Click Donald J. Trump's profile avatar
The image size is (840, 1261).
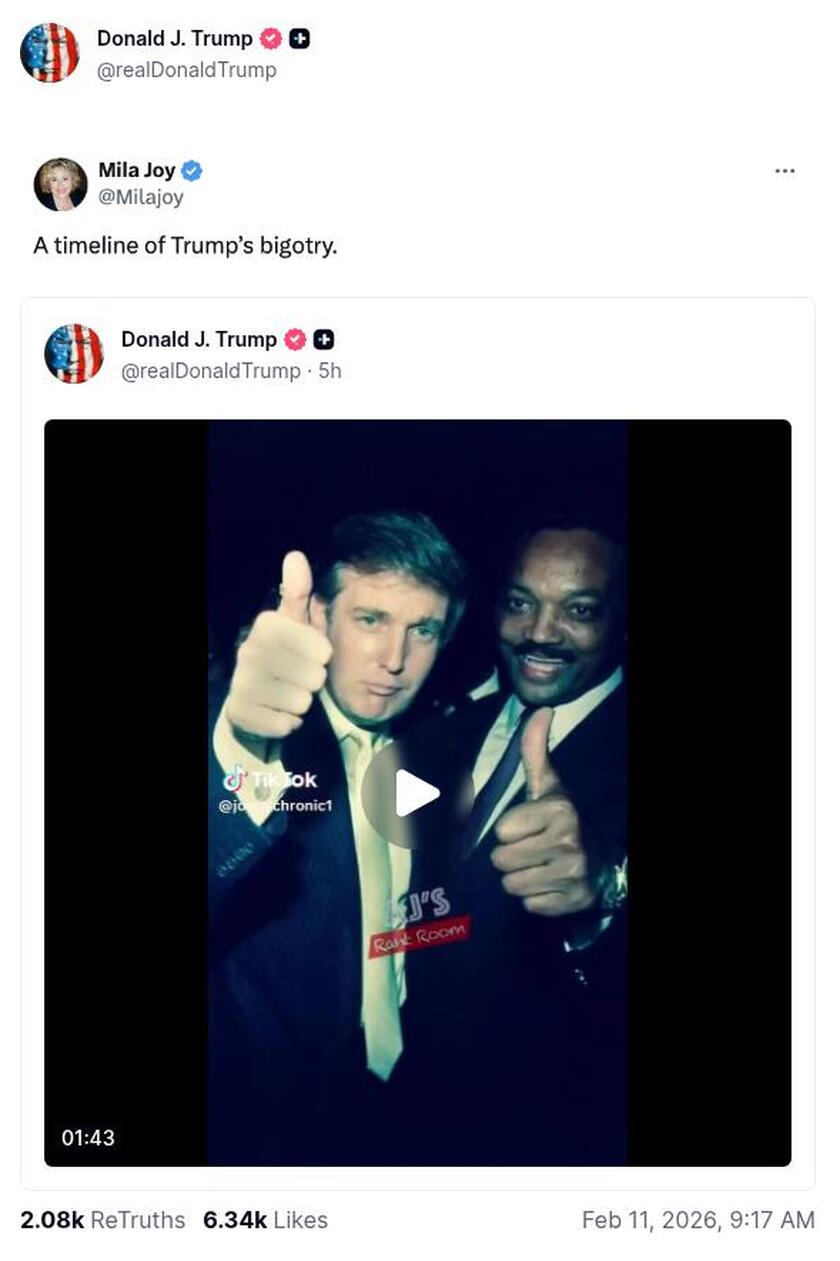(x=50, y=52)
